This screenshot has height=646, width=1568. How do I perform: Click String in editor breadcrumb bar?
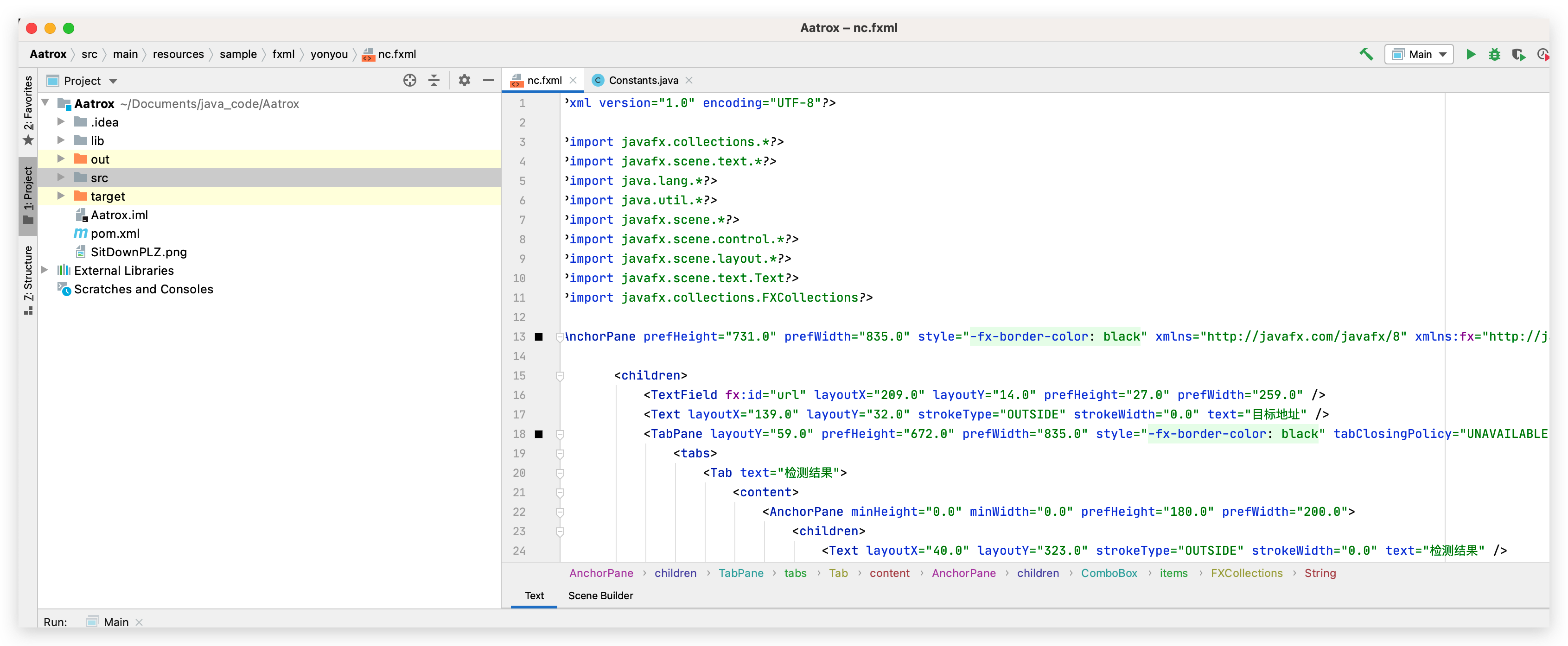1320,573
